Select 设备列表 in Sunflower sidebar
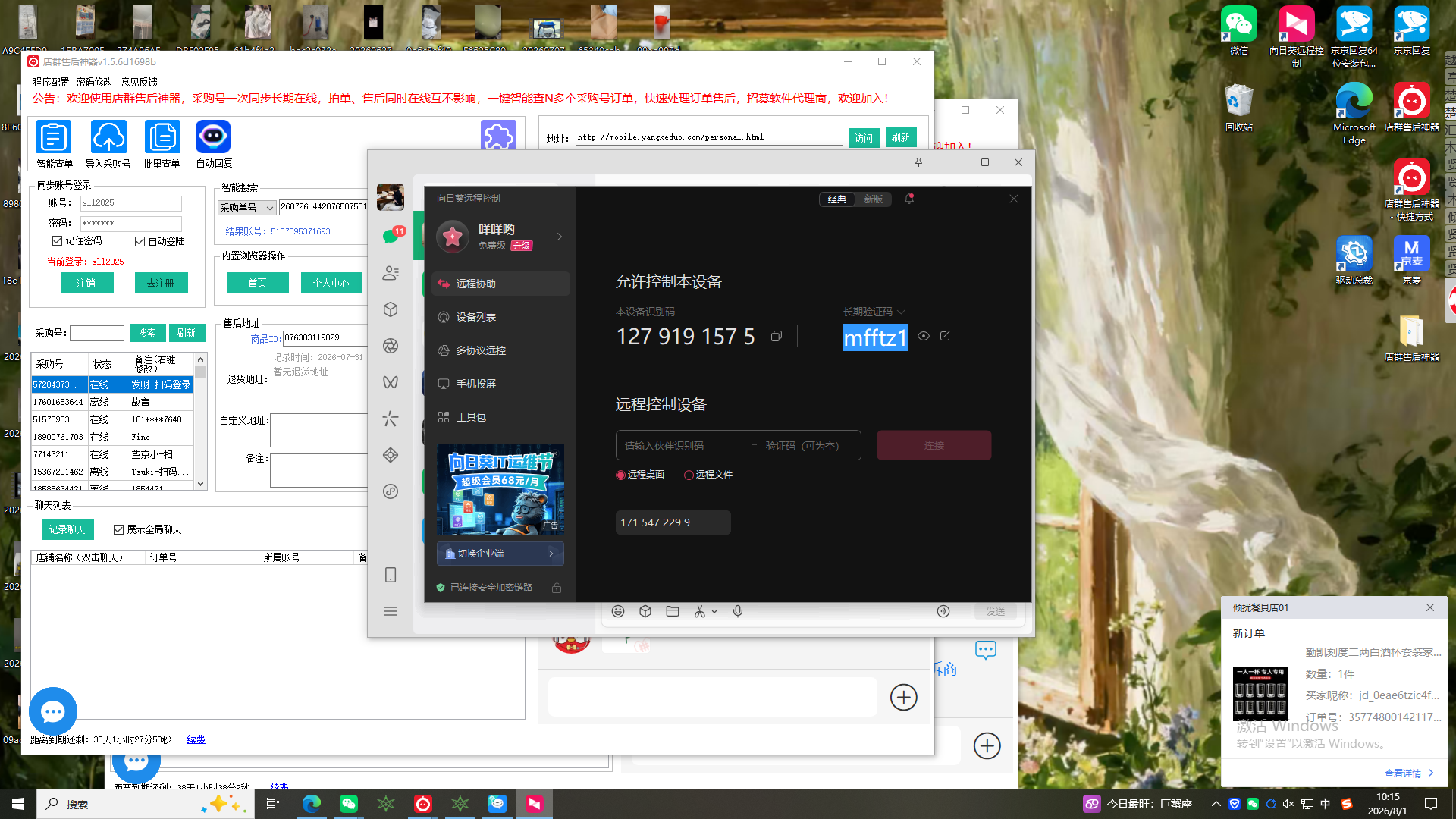1456x819 pixels. point(500,317)
